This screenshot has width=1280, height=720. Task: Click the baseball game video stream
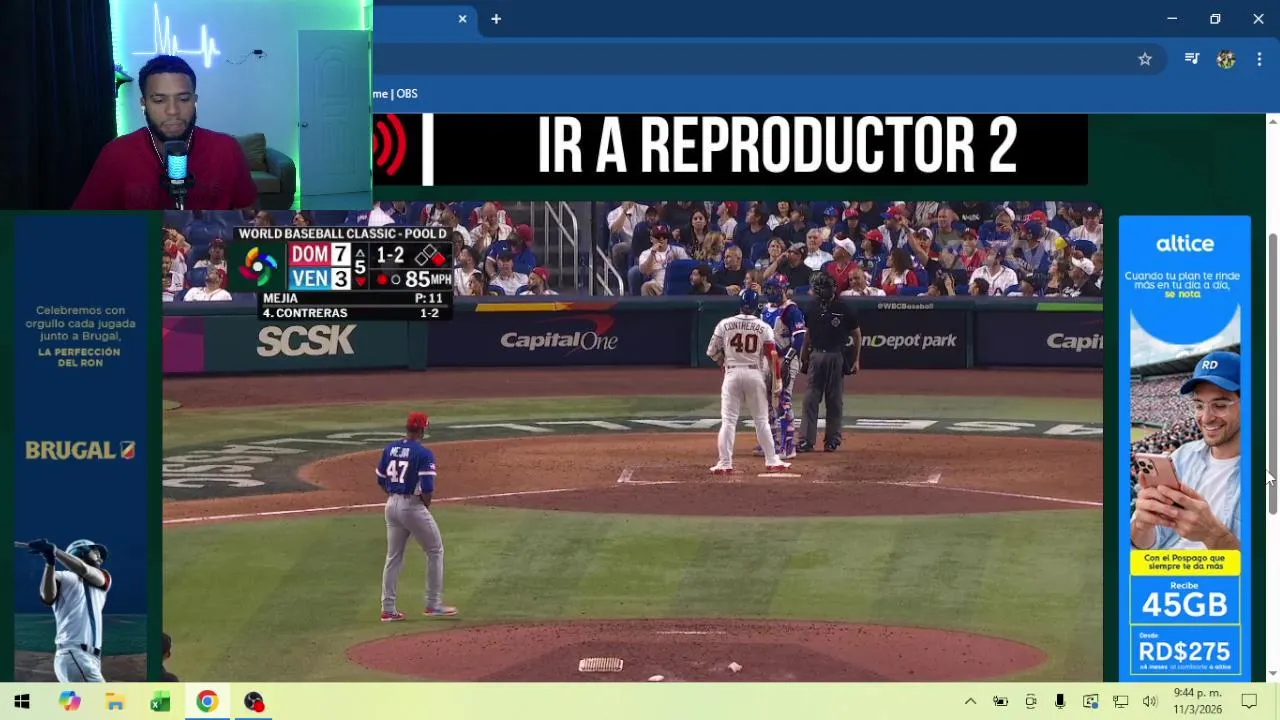(x=632, y=440)
